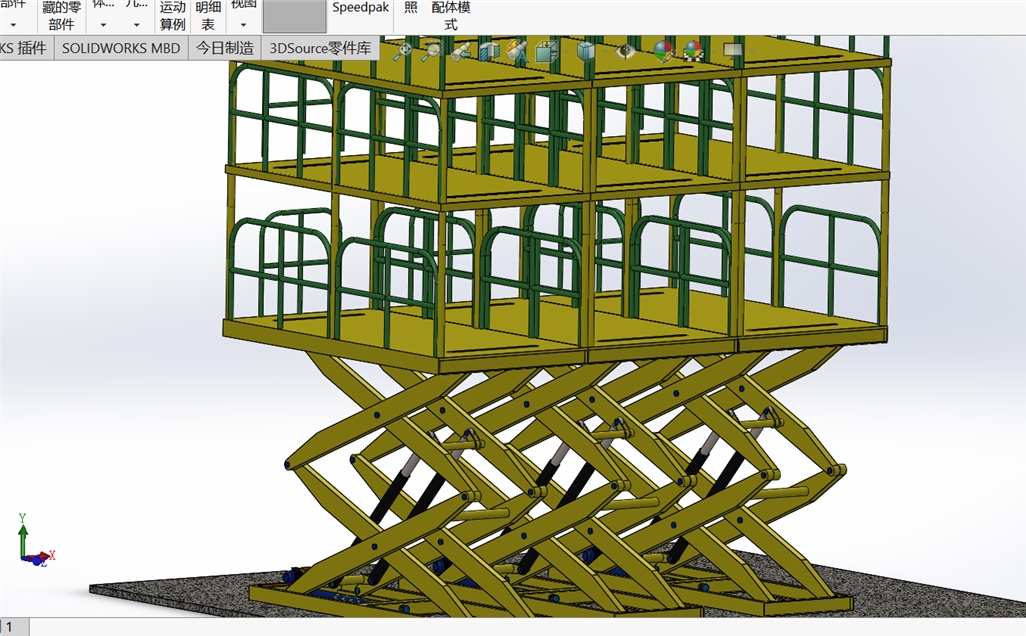This screenshot has height=636, width=1026.
Task: Click the 藏的零部件 button
Action: click(x=61, y=16)
